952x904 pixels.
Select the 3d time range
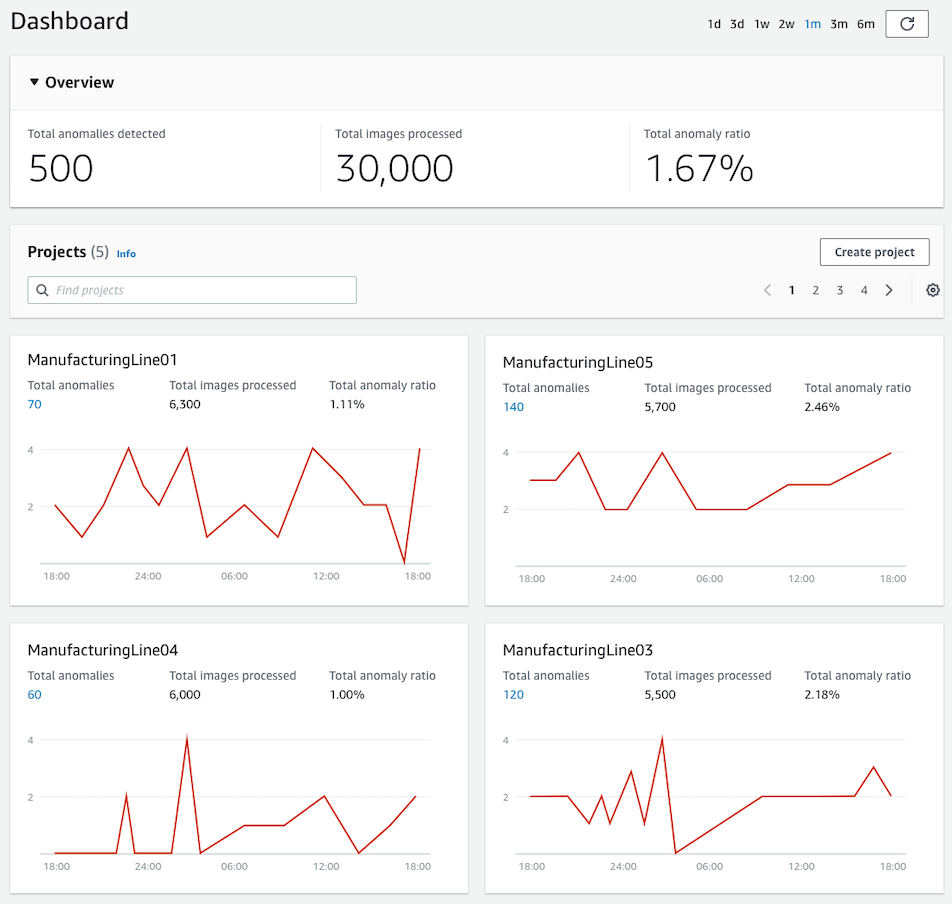click(x=737, y=24)
